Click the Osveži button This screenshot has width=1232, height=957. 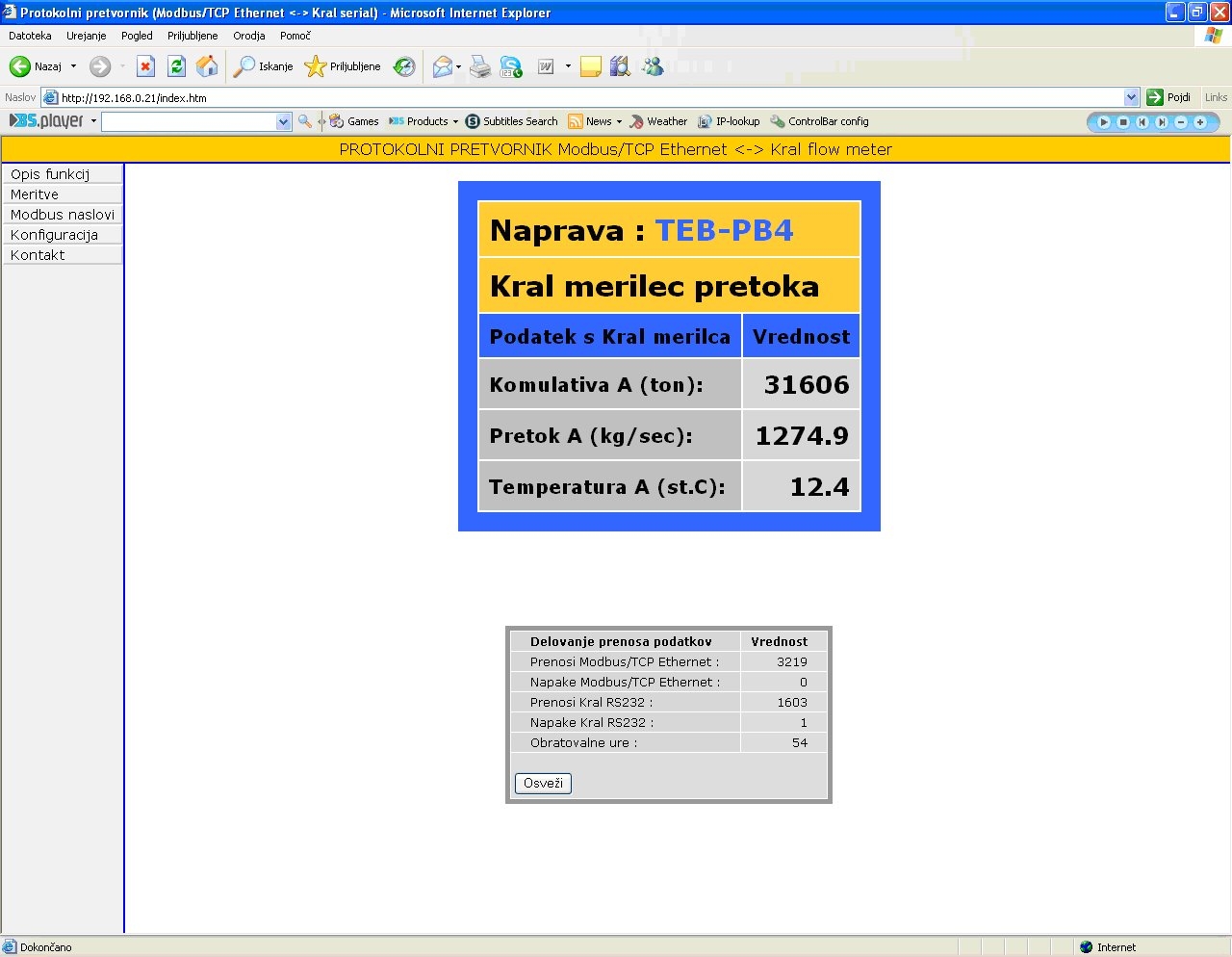click(x=543, y=783)
